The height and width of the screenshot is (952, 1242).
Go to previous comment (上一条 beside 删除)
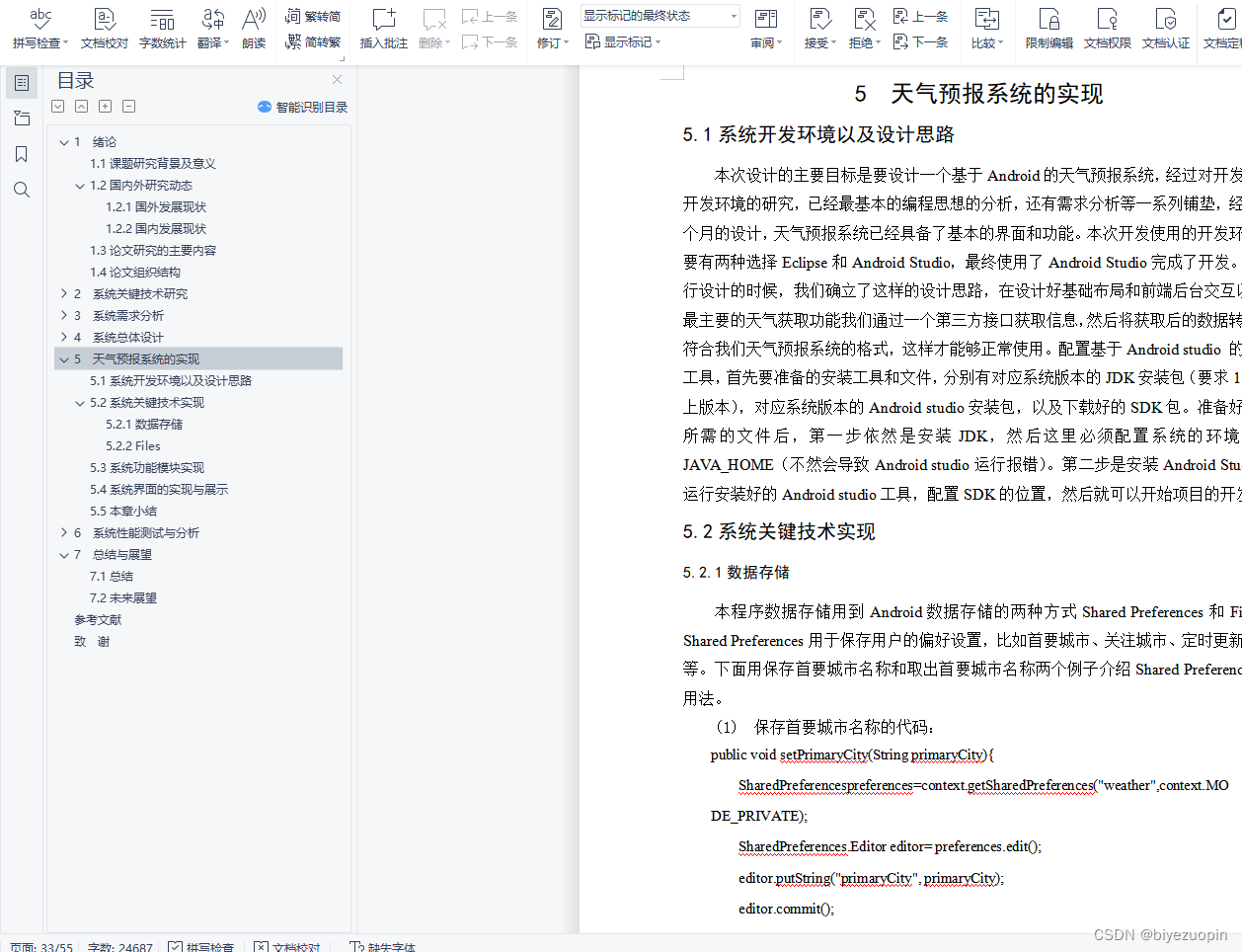click(x=490, y=16)
